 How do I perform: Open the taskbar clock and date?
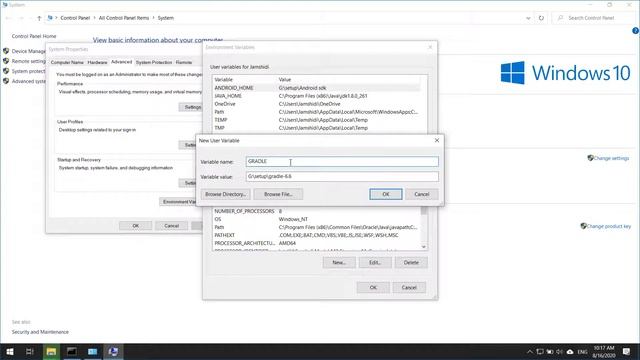604,351
